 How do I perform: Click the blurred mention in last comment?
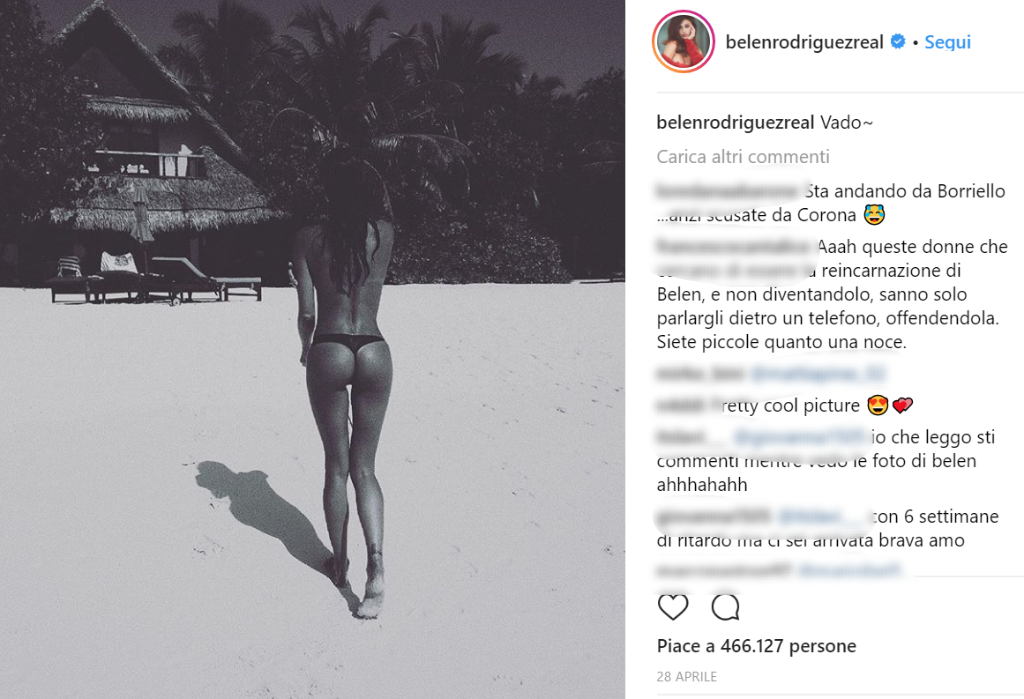click(849, 570)
